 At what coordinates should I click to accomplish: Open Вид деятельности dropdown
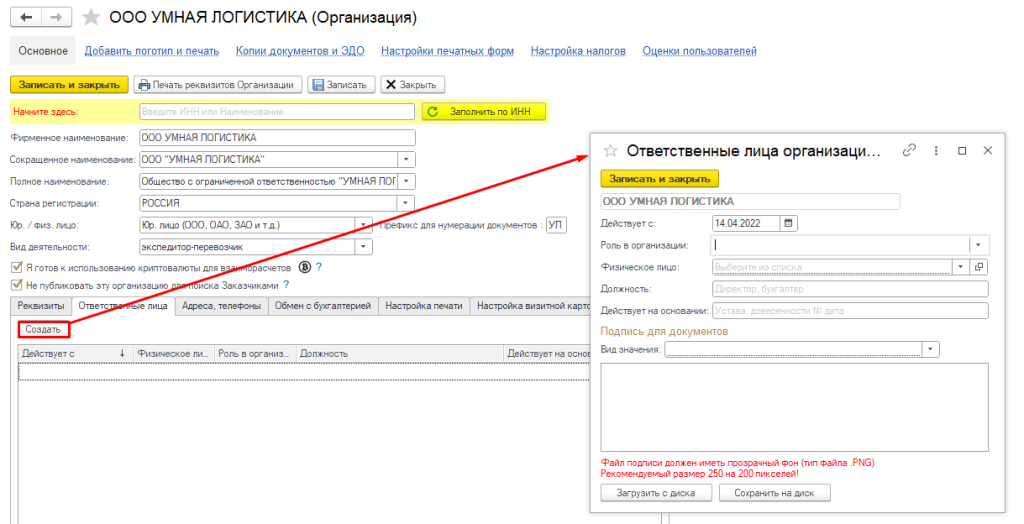(x=364, y=247)
